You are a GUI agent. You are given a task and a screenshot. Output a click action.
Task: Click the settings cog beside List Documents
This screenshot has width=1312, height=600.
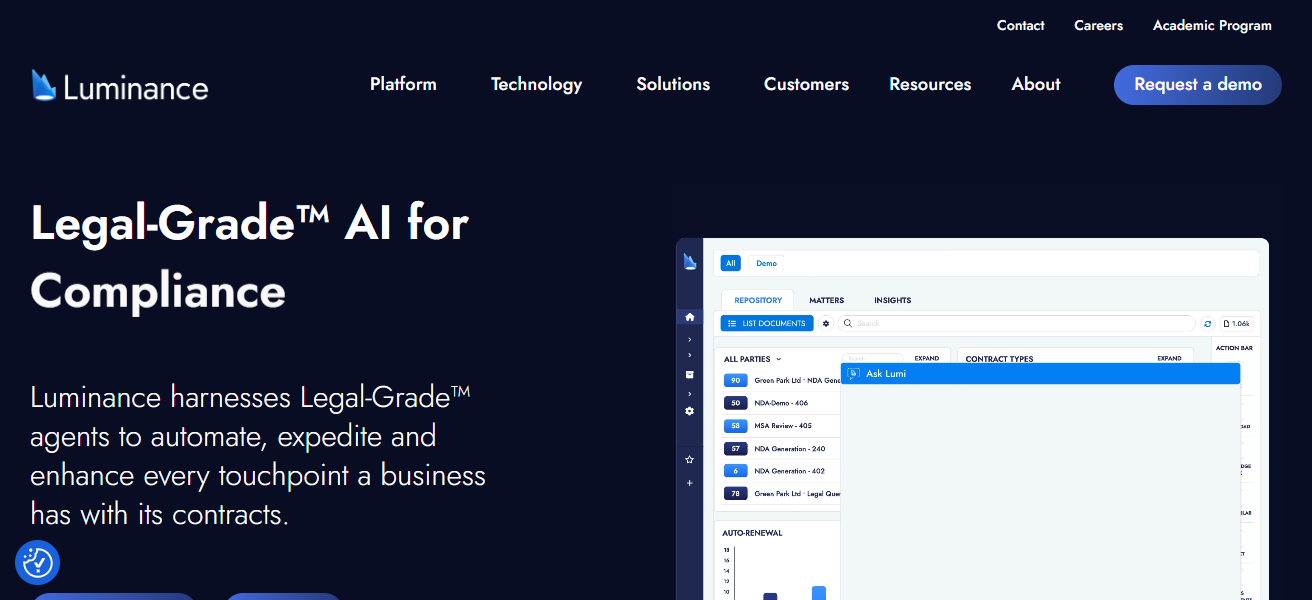click(826, 324)
